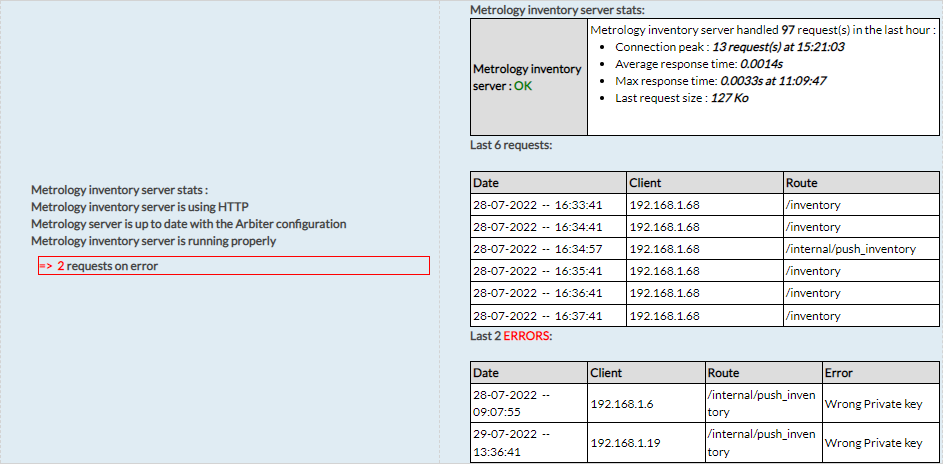Click the 29-07-2022 13:36:41 error date
The width and height of the screenshot is (943, 464).
511,442
